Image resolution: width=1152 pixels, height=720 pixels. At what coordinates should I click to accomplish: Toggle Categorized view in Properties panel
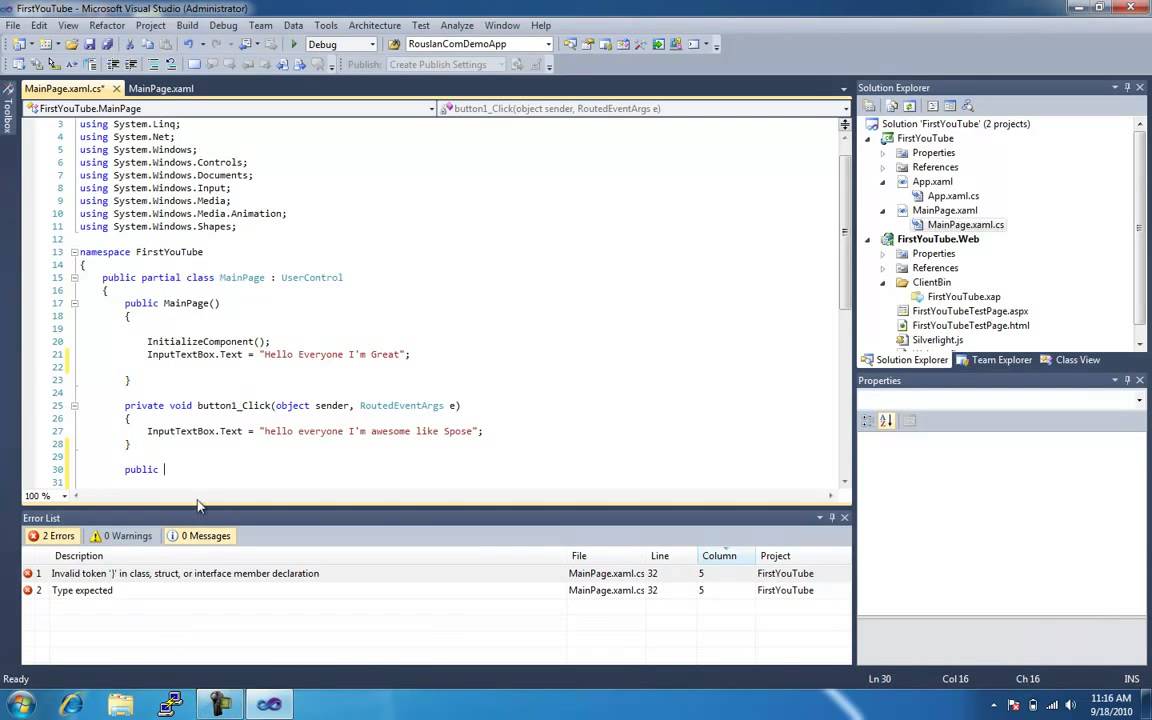(x=868, y=420)
